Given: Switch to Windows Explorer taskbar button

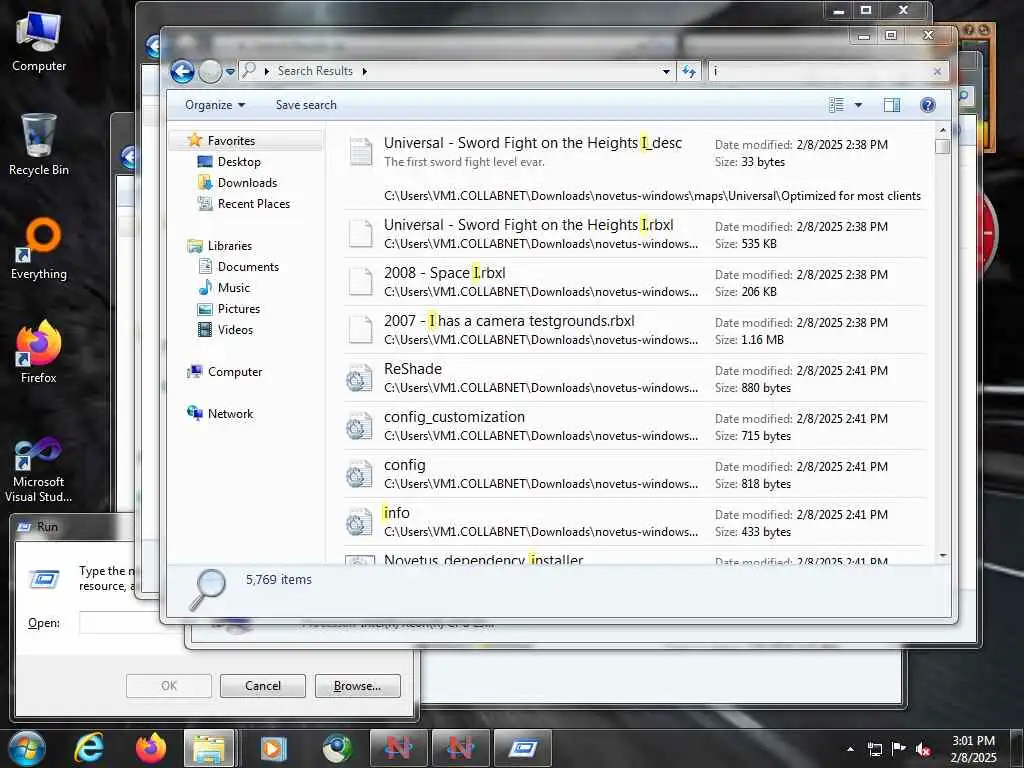Looking at the screenshot, I should coord(209,748).
